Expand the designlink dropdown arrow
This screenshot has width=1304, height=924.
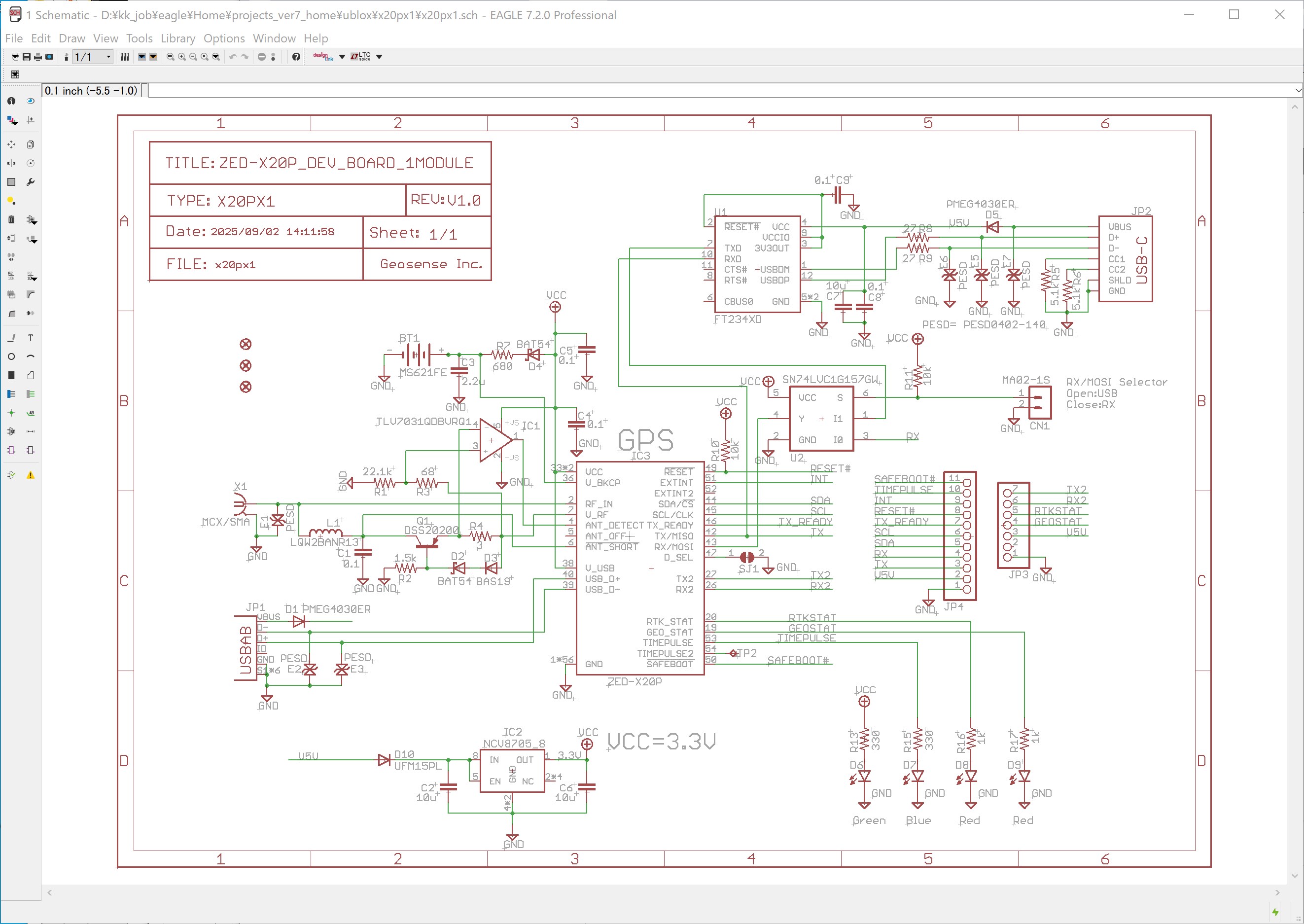[x=342, y=57]
